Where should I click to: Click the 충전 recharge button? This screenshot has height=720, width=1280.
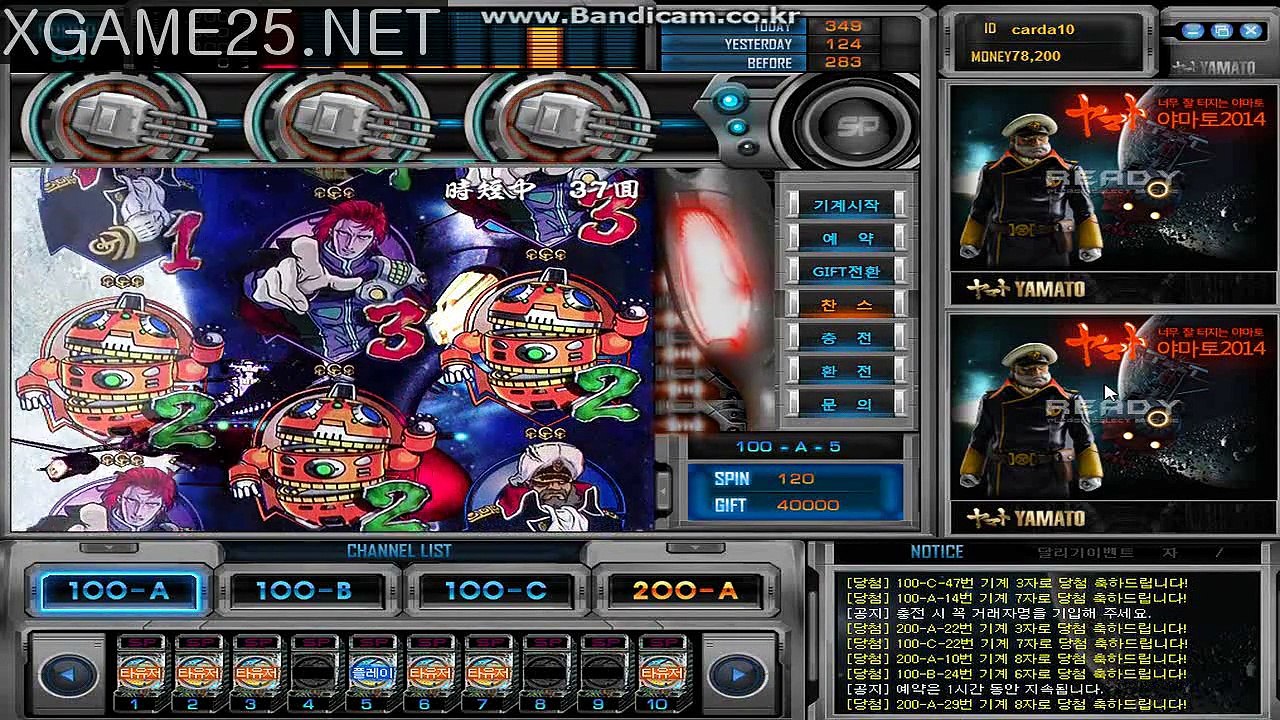pos(846,338)
